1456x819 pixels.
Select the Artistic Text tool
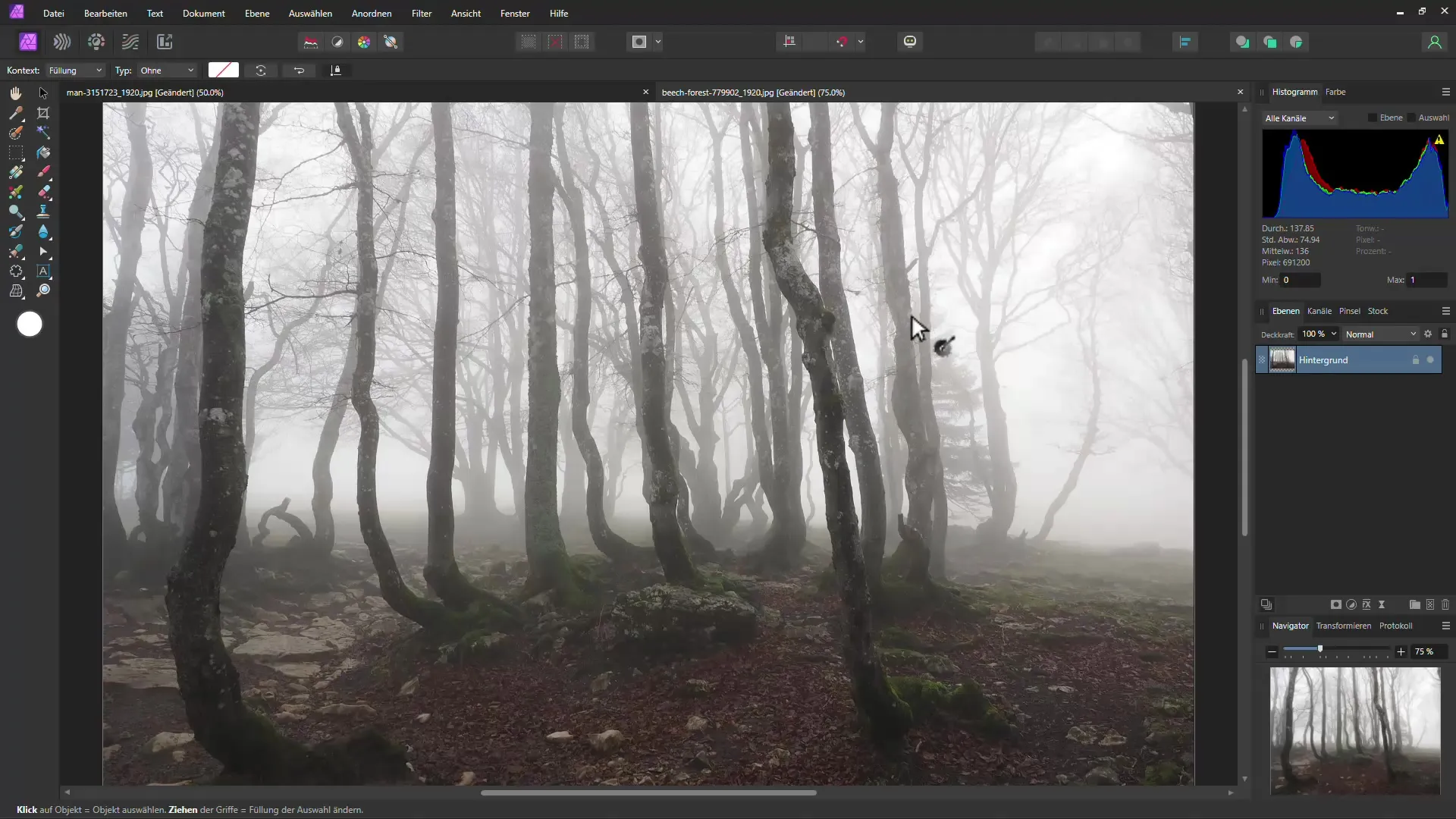43,271
